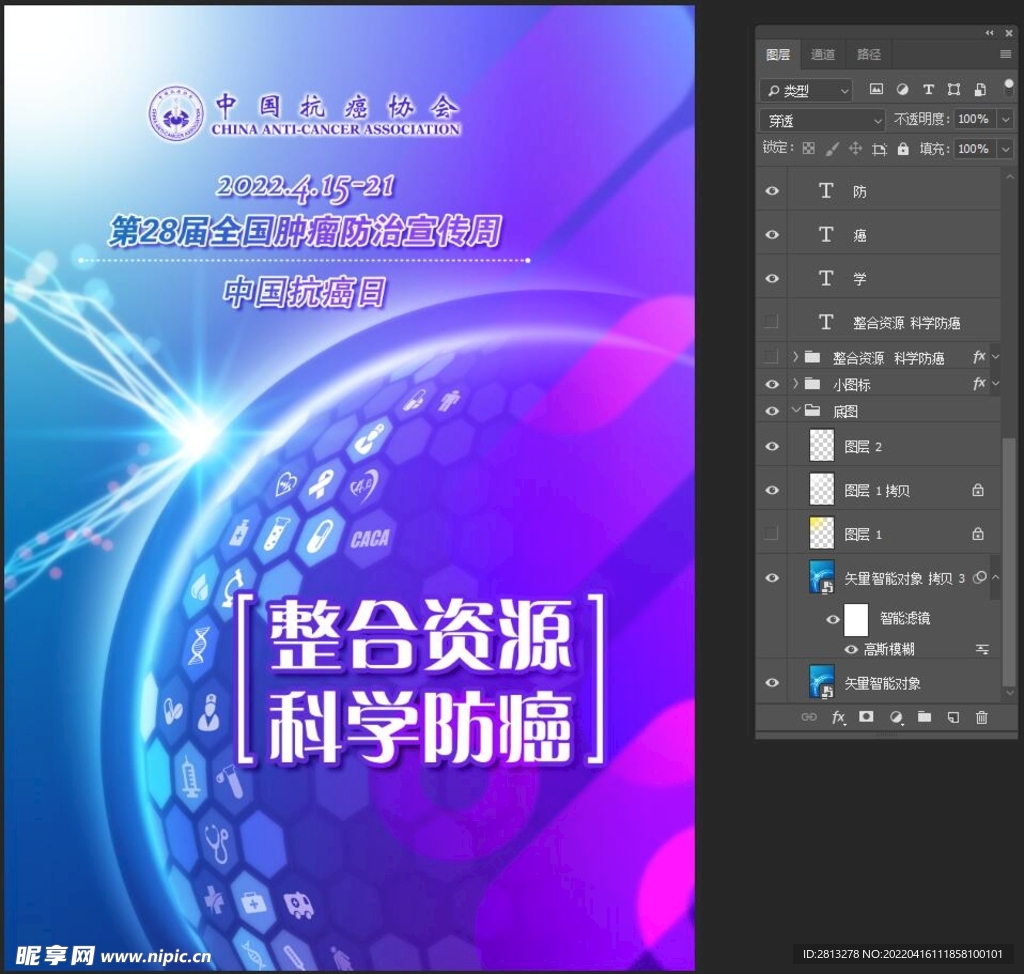Click the add layer mask icon
This screenshot has height=974, width=1024.
pos(866,717)
